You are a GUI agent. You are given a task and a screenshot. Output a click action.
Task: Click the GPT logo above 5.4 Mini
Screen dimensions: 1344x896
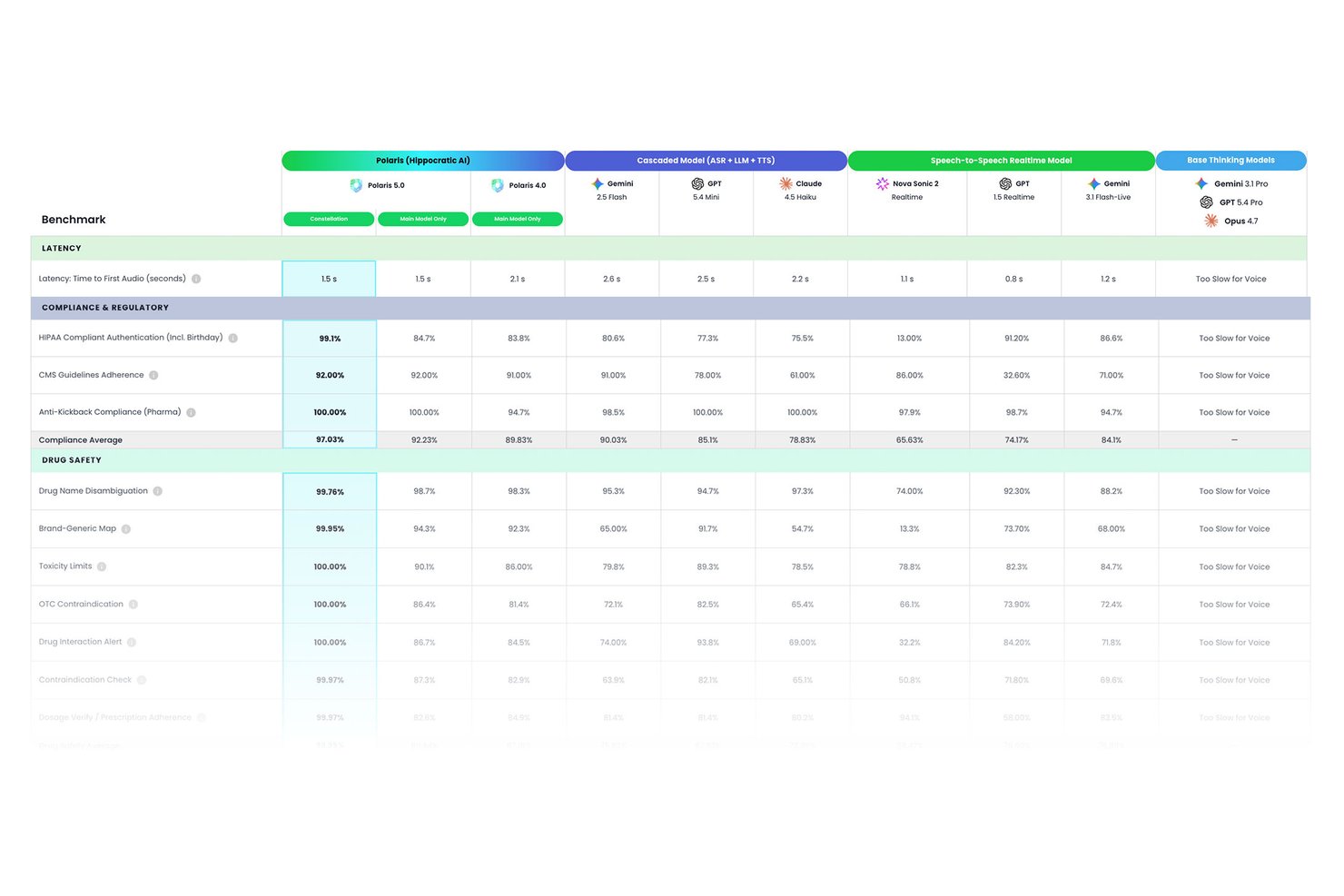pos(697,183)
